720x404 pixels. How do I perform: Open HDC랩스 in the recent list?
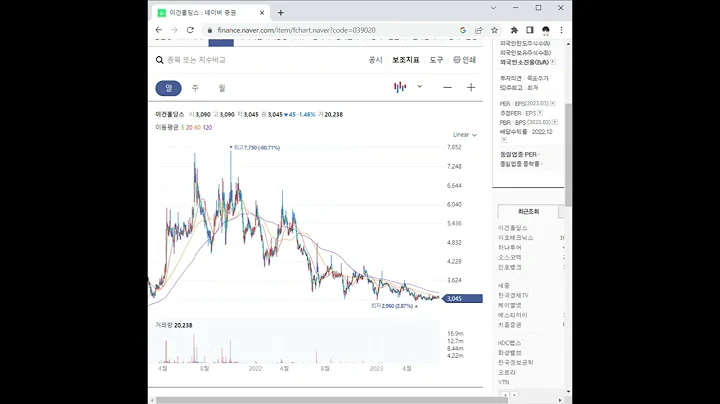click(x=510, y=343)
